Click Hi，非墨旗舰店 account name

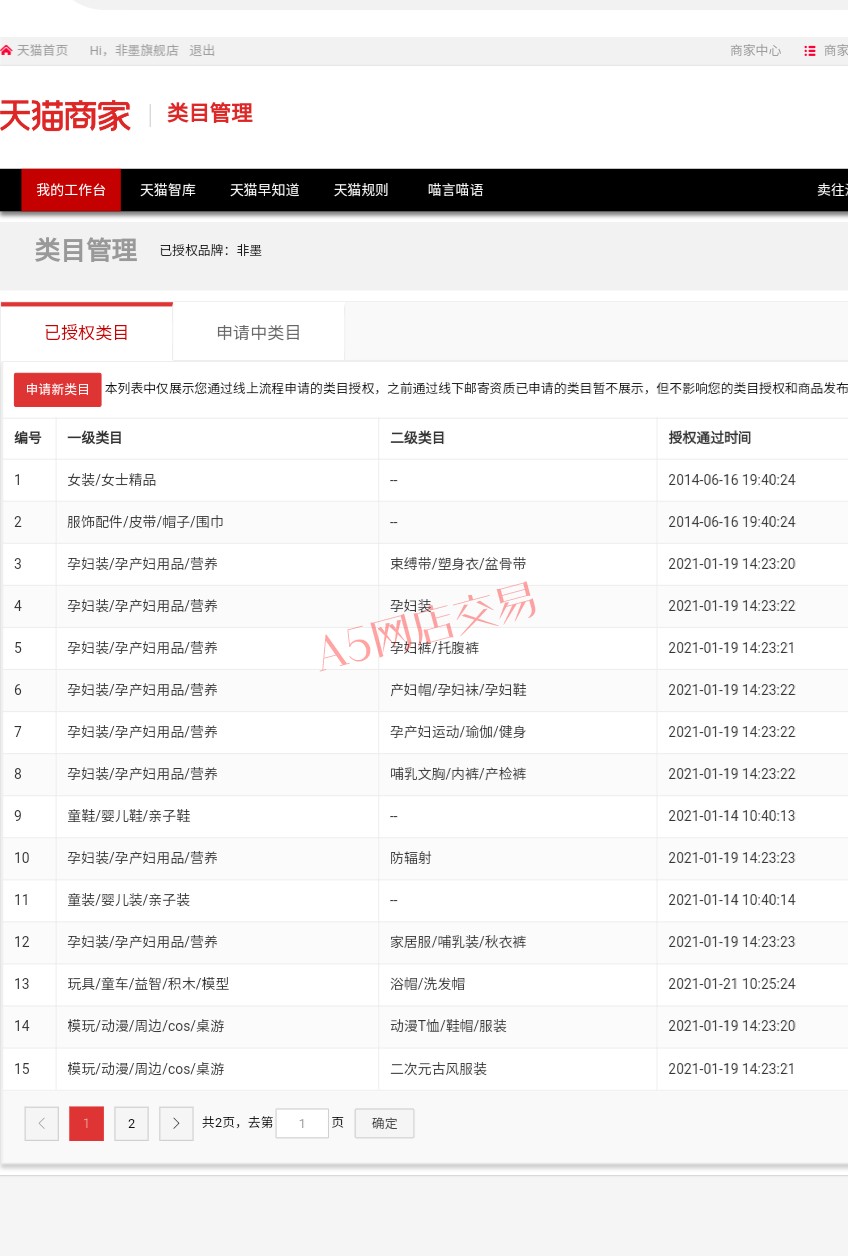coord(134,51)
